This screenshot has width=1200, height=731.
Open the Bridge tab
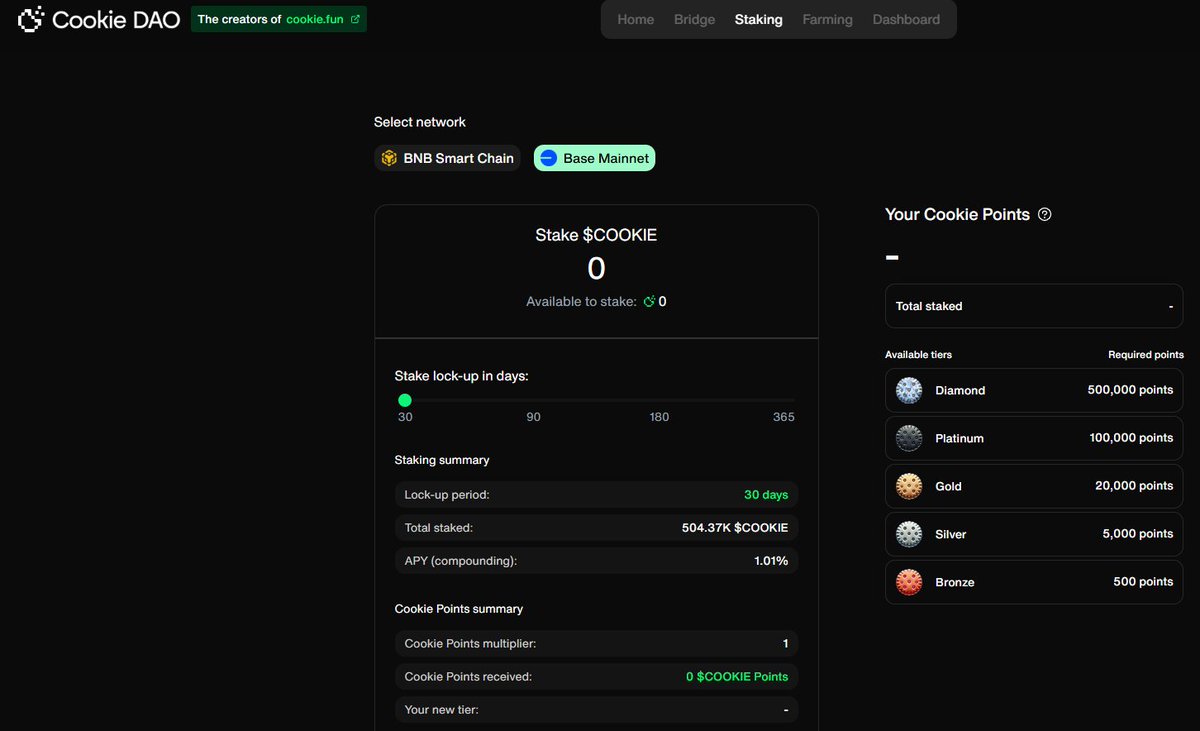(x=695, y=19)
